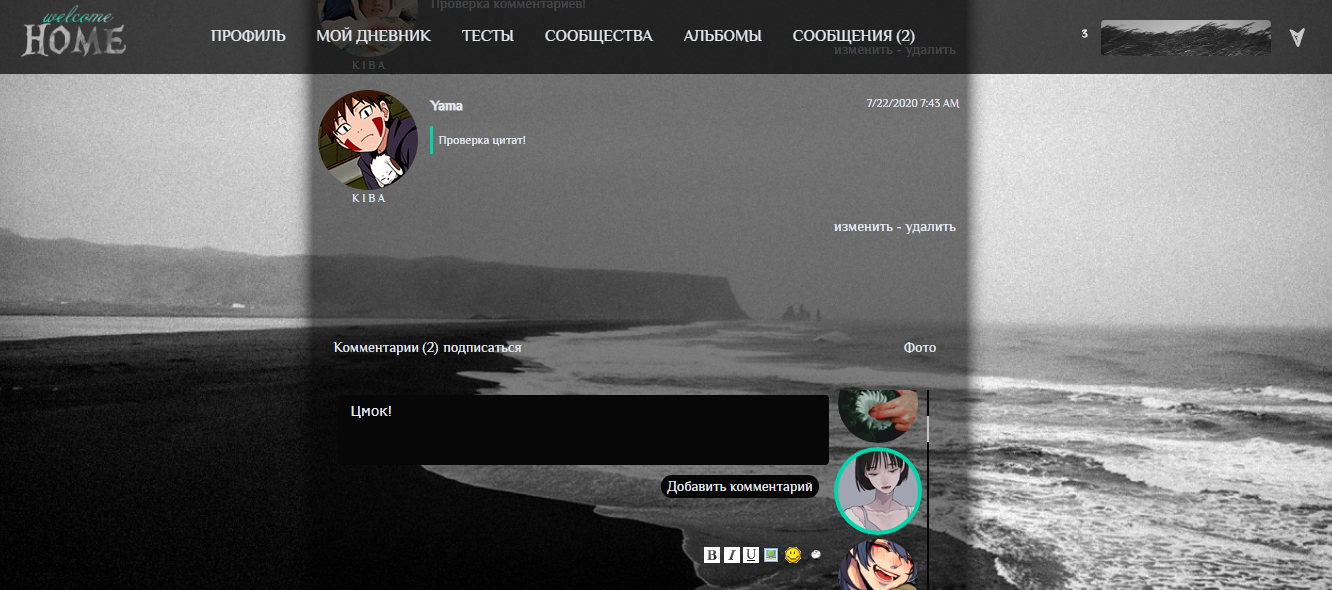Open the yellow smiley emoticon picker
1332x590 pixels.
coord(793,554)
